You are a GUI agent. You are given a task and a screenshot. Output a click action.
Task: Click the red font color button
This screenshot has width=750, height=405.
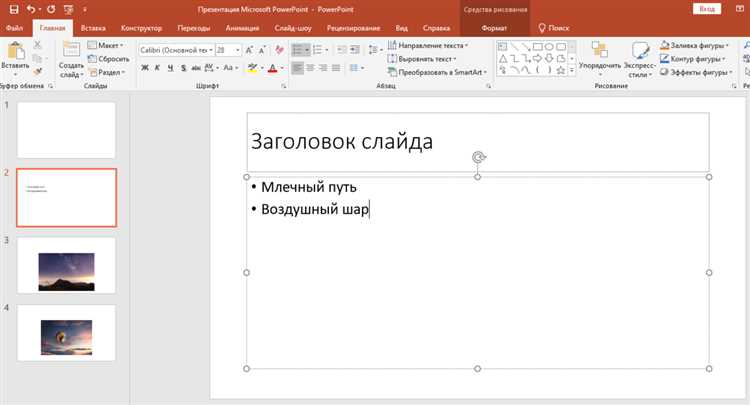(x=272, y=68)
